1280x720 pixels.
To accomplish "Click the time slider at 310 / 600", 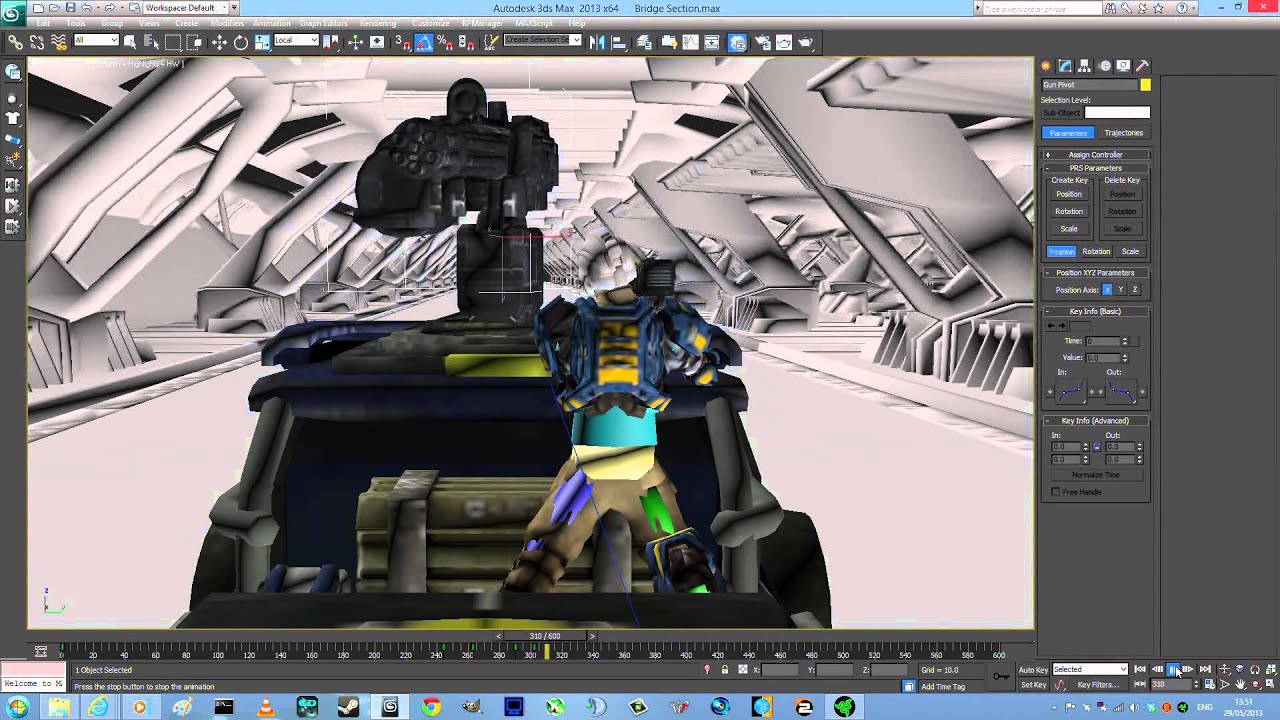I will 545,636.
